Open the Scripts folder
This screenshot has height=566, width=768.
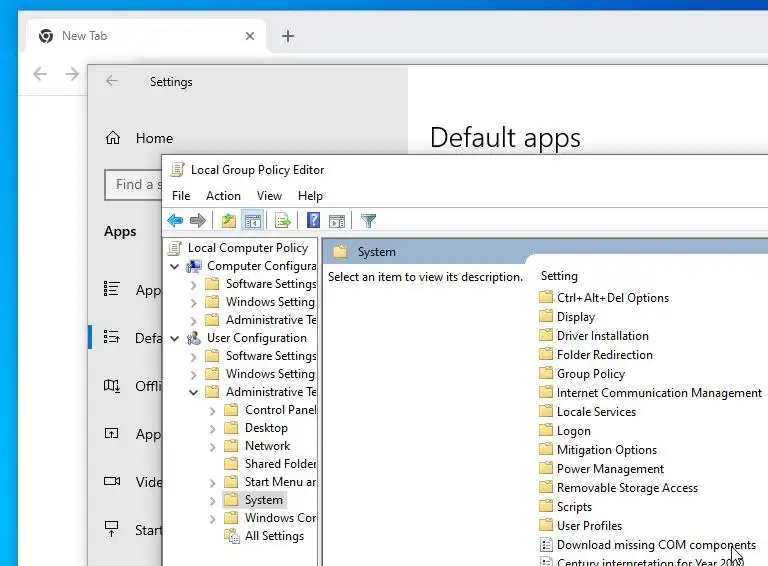pos(566,507)
